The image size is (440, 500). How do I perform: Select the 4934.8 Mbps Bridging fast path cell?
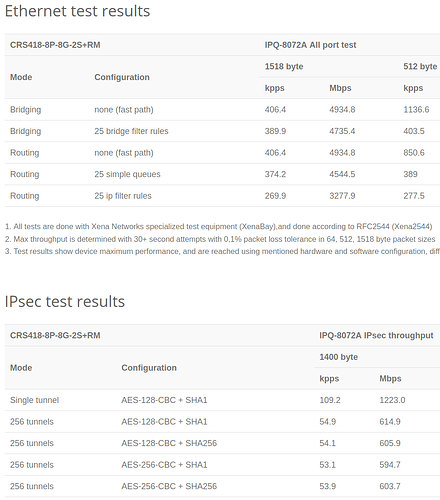pos(342,110)
